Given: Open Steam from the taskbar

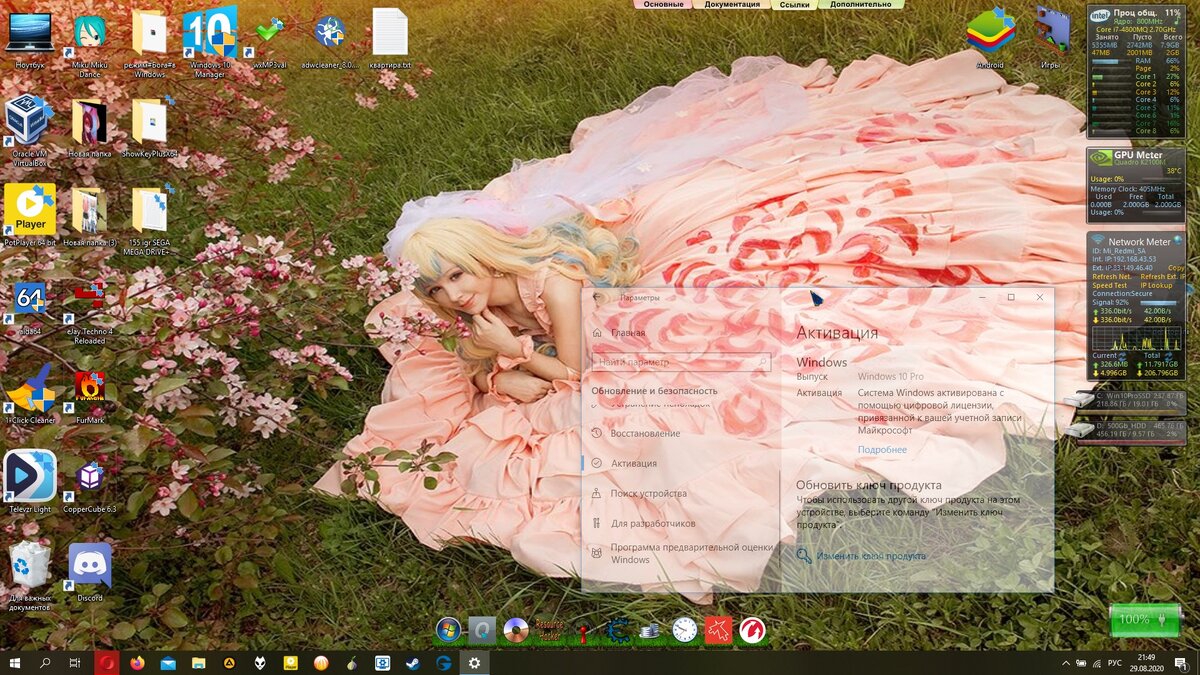Looking at the screenshot, I should coord(412,662).
